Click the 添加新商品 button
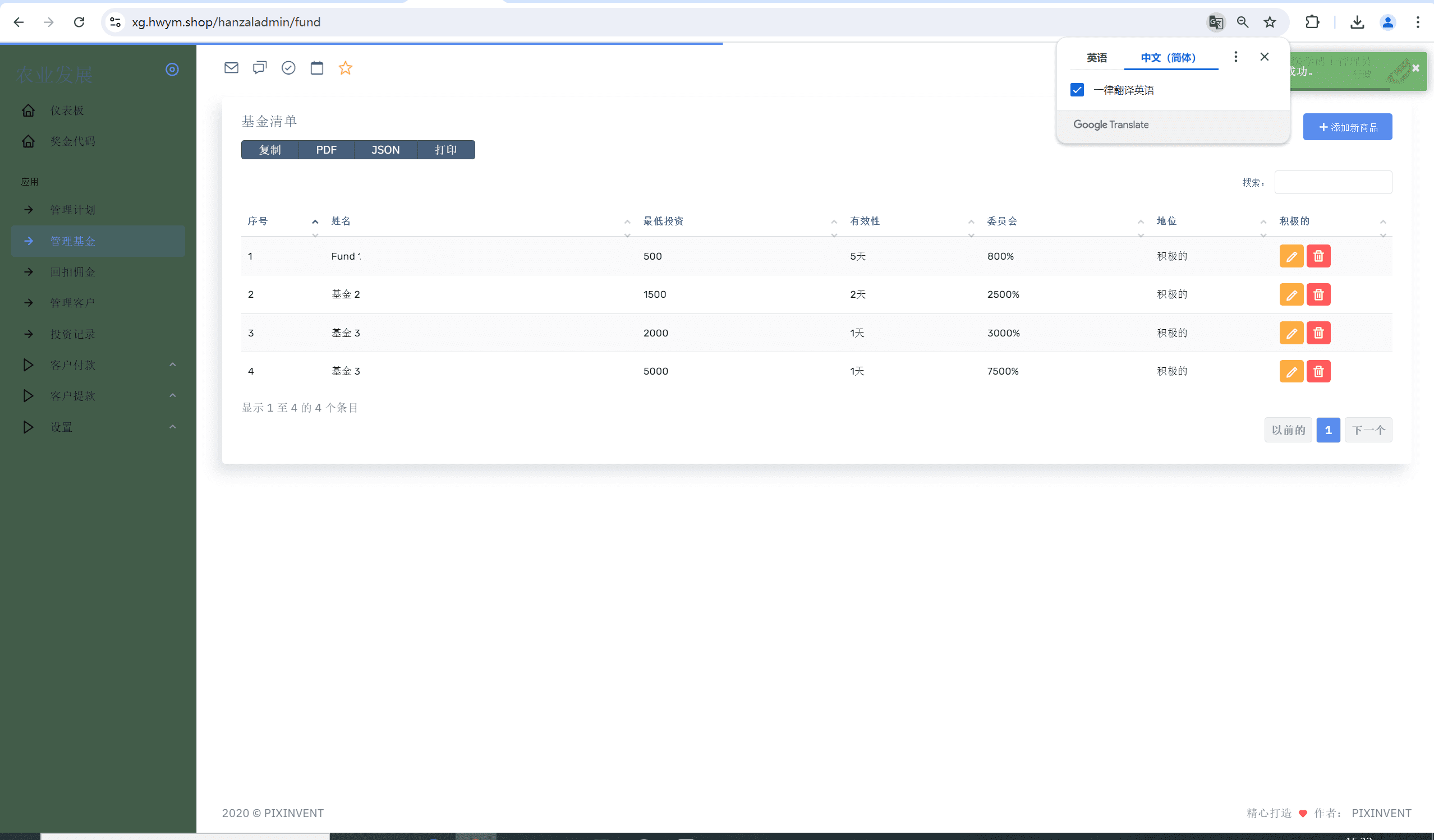The height and width of the screenshot is (840, 1434). click(x=1348, y=127)
